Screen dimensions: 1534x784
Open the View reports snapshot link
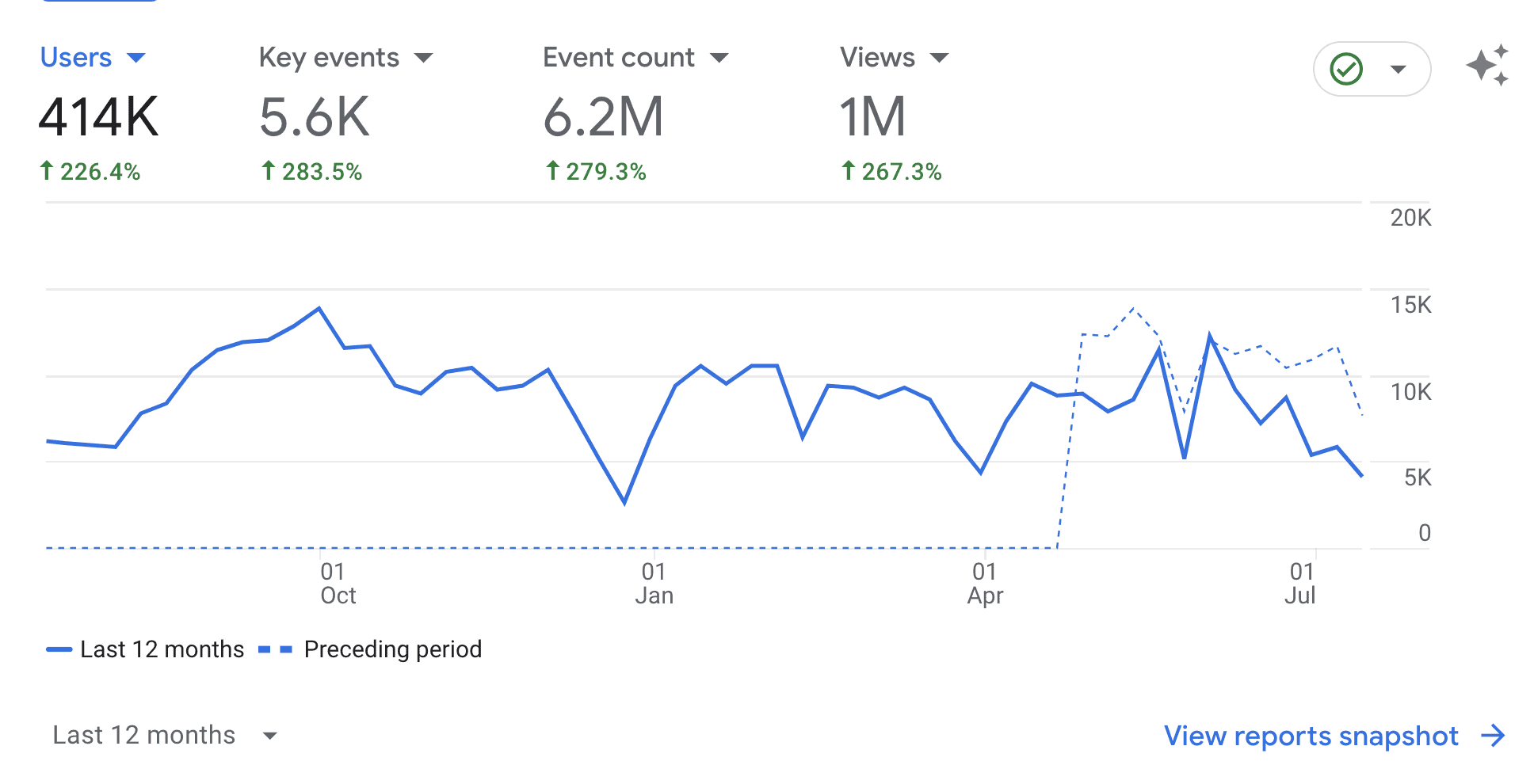(x=1311, y=736)
